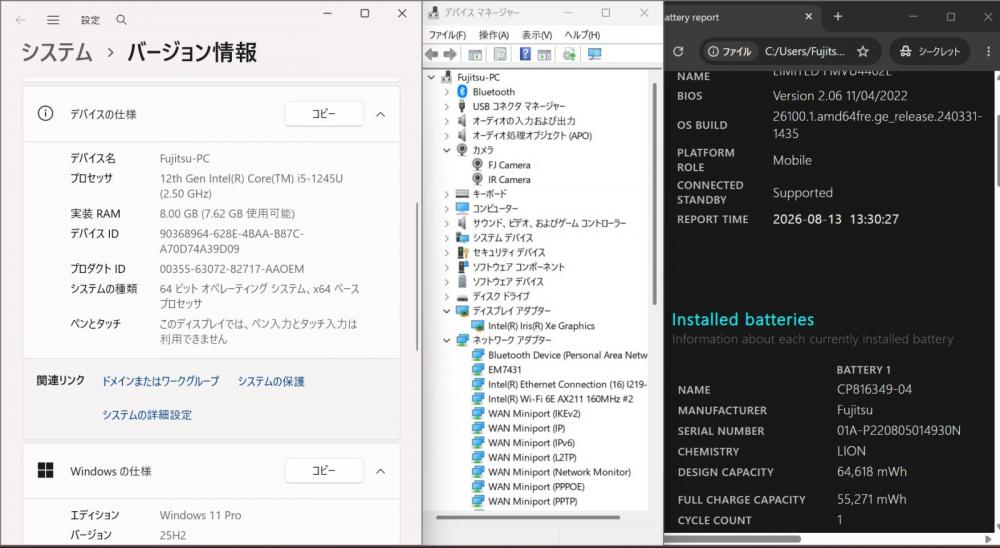Image resolution: width=1000 pixels, height=548 pixels.
Task: Click the serial number 01A-P220805014930N
Action: coord(899,431)
